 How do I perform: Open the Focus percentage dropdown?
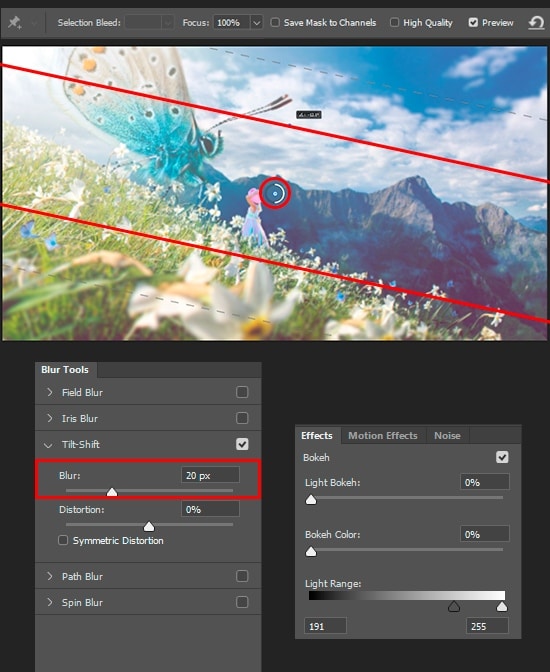point(256,23)
